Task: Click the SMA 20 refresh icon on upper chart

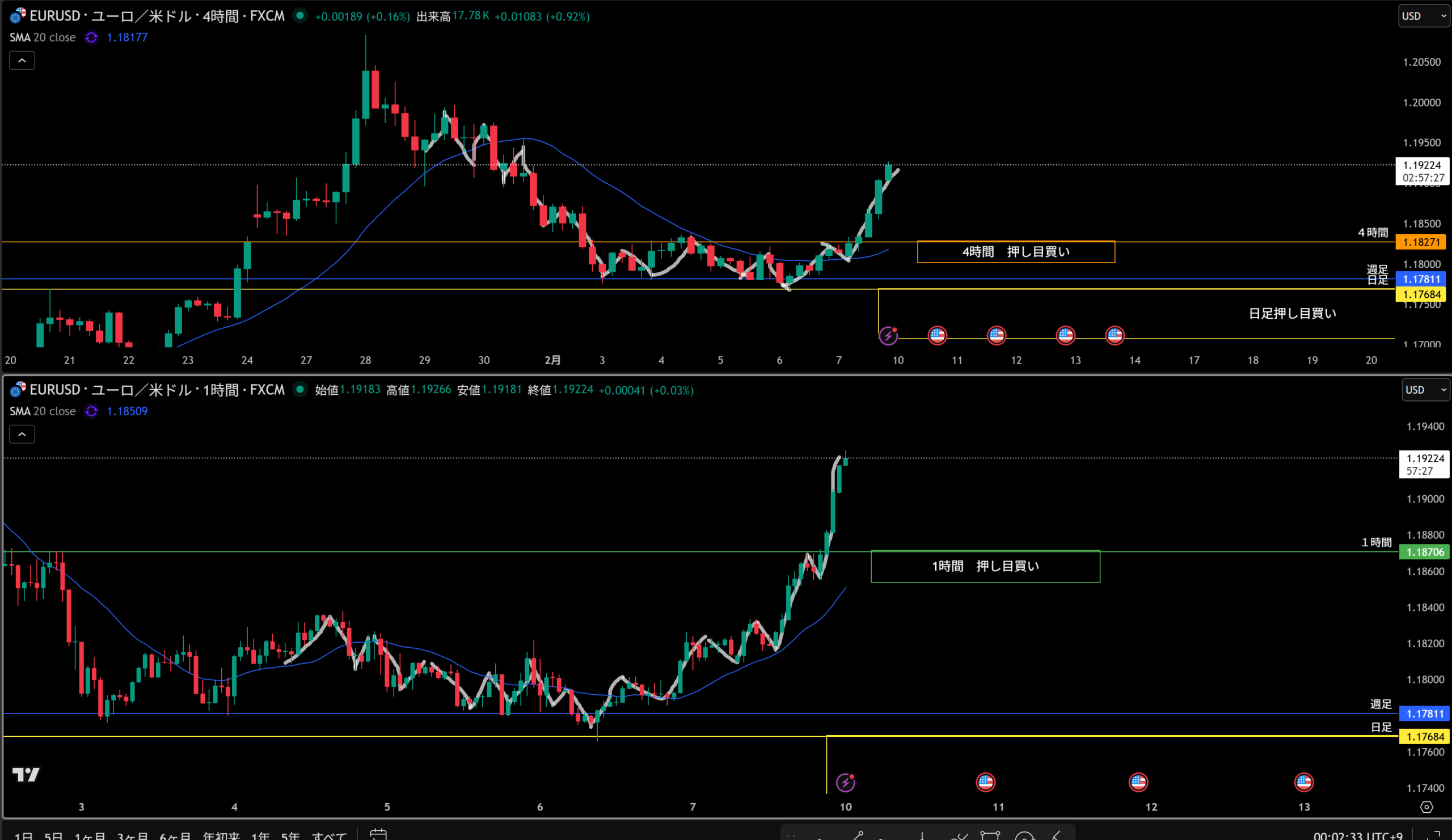Action: click(91, 37)
